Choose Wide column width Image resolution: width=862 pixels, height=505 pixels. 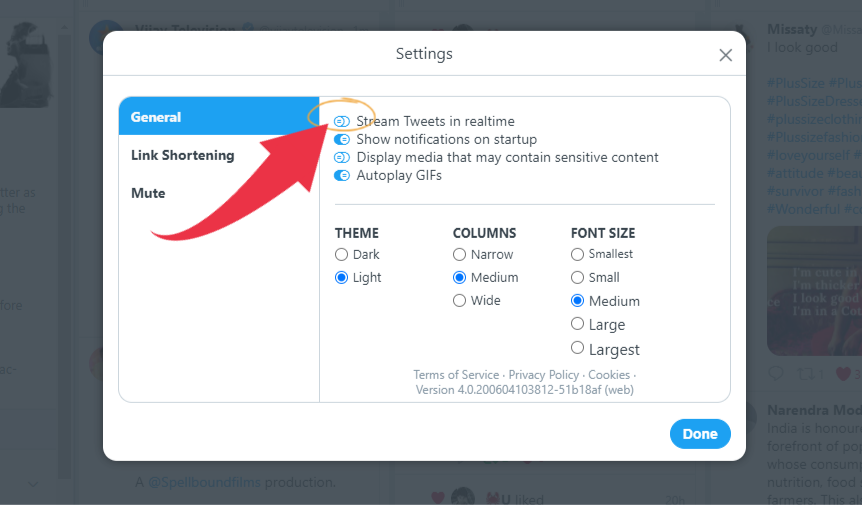459,301
